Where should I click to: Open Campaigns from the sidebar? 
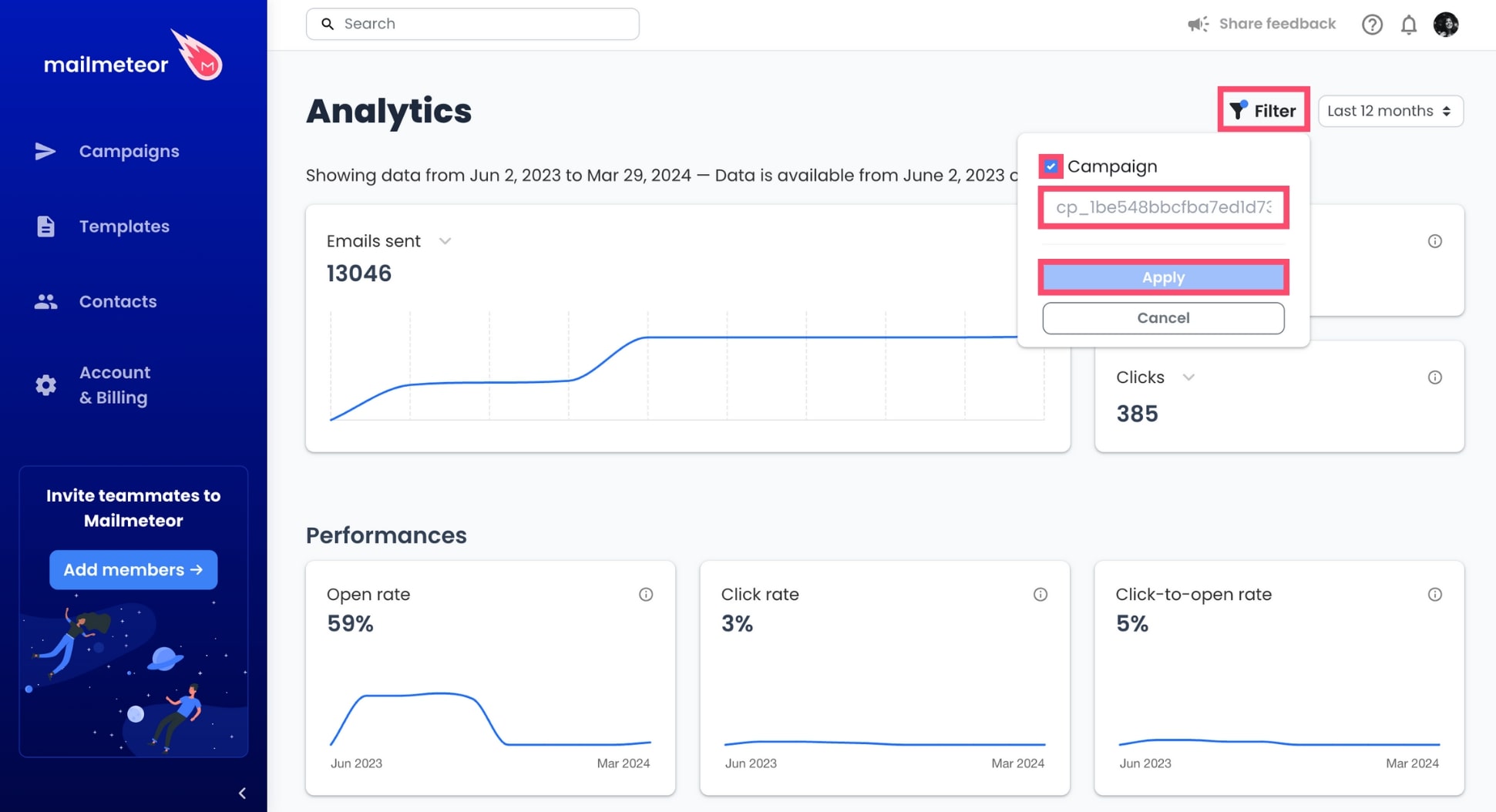[129, 151]
